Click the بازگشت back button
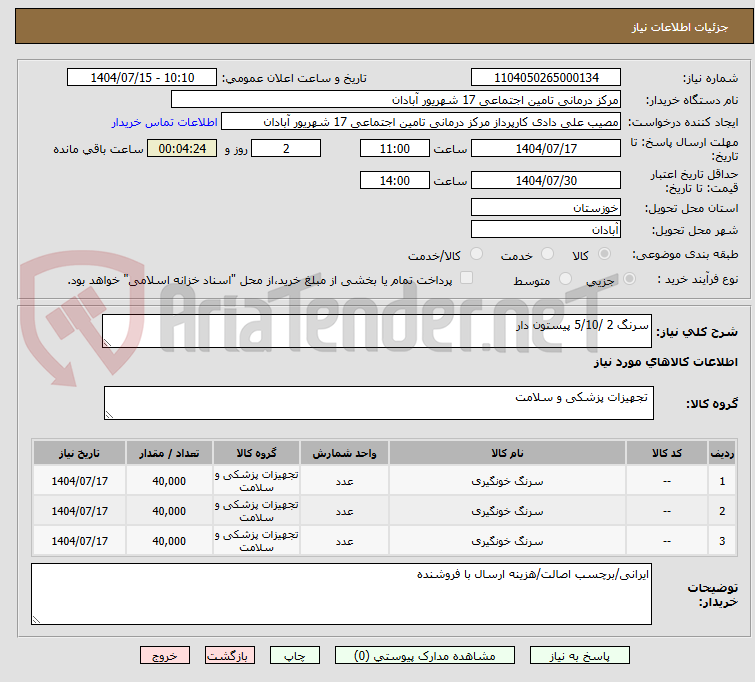 tap(230, 656)
